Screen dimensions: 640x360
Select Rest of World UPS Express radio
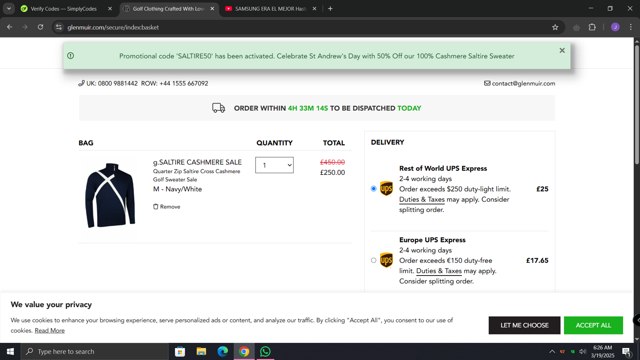pyautogui.click(x=373, y=189)
